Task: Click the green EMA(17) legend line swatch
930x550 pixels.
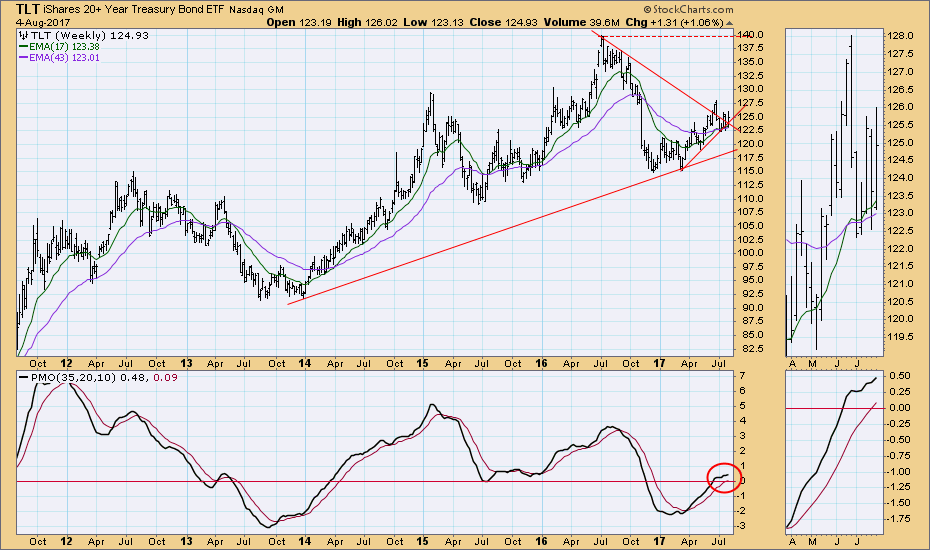Action: click(23, 47)
